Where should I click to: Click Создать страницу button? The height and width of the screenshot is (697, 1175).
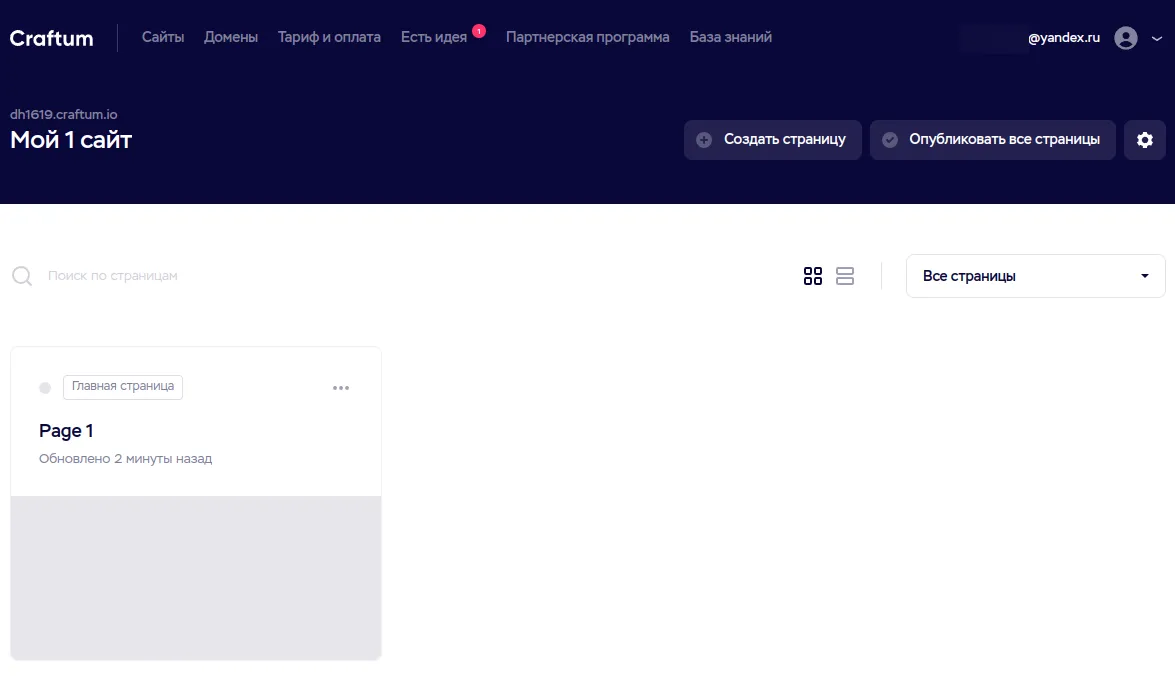point(772,140)
